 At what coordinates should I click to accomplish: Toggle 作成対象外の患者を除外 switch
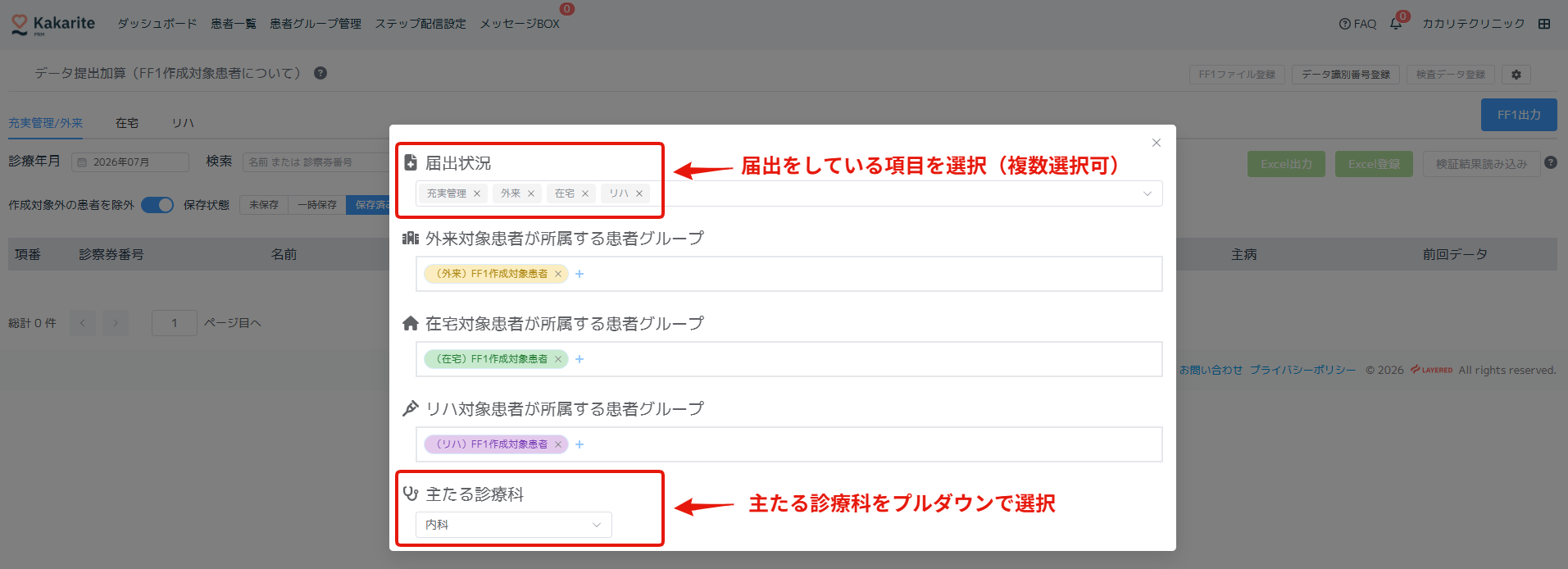157,205
